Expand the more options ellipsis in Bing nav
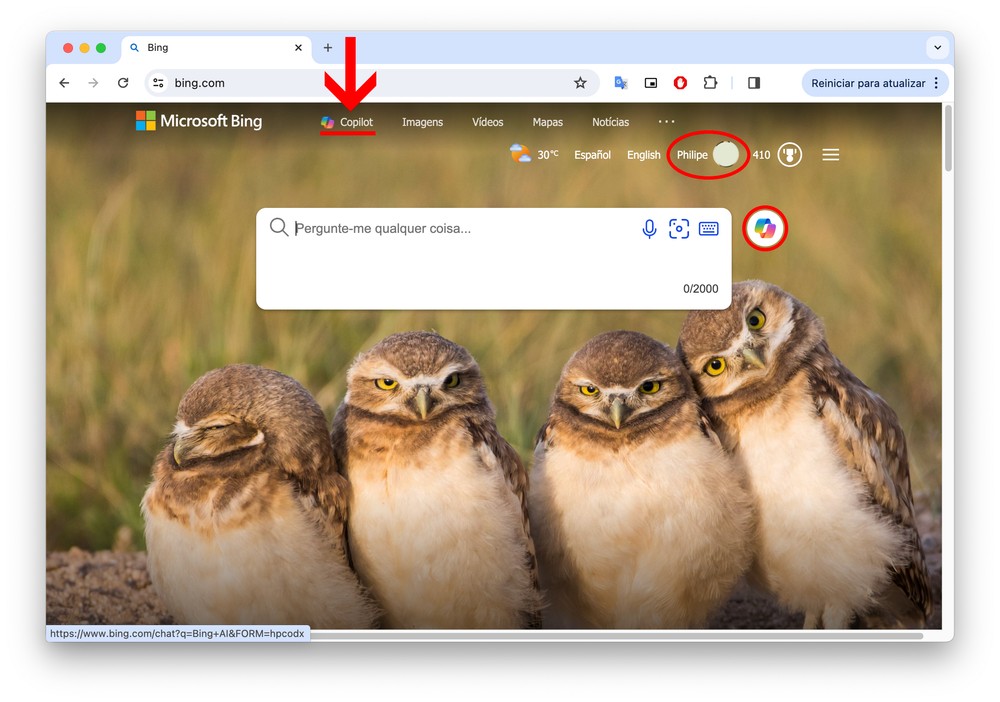1000x702 pixels. 666,121
